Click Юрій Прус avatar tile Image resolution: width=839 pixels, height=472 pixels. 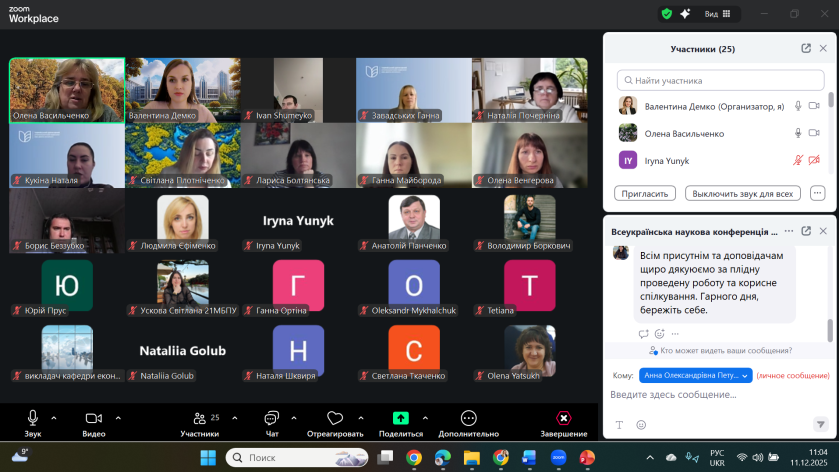coord(67,286)
